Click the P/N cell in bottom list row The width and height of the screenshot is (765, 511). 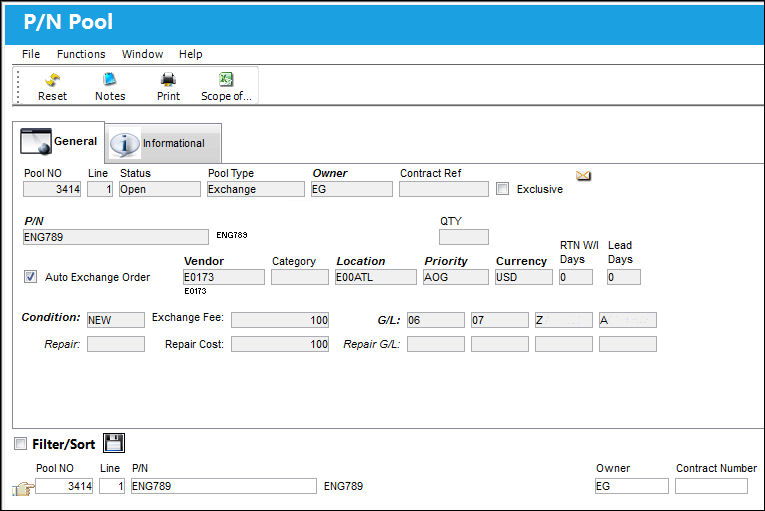click(223, 486)
